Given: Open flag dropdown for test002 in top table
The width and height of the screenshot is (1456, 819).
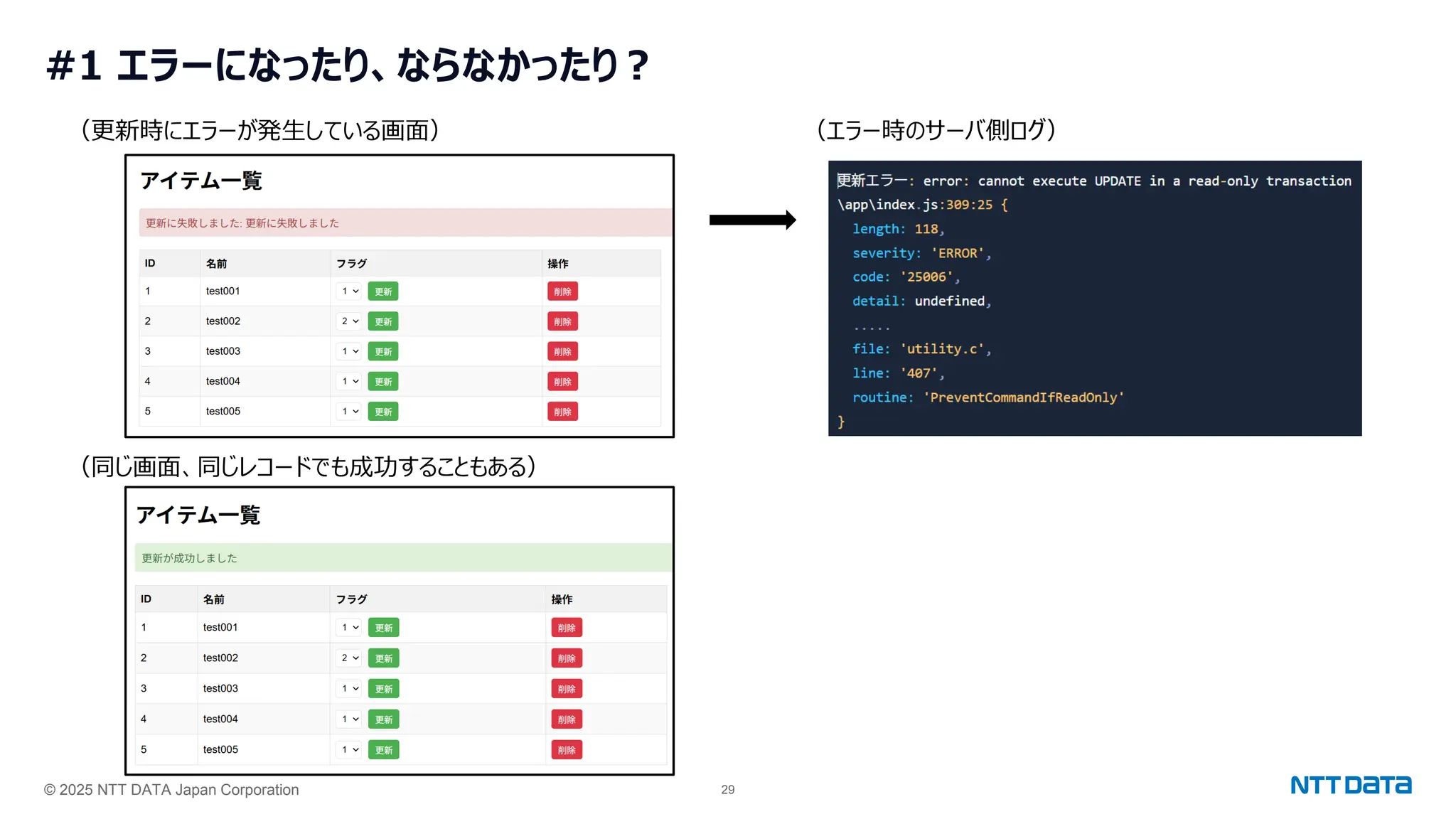Looking at the screenshot, I should (349, 321).
